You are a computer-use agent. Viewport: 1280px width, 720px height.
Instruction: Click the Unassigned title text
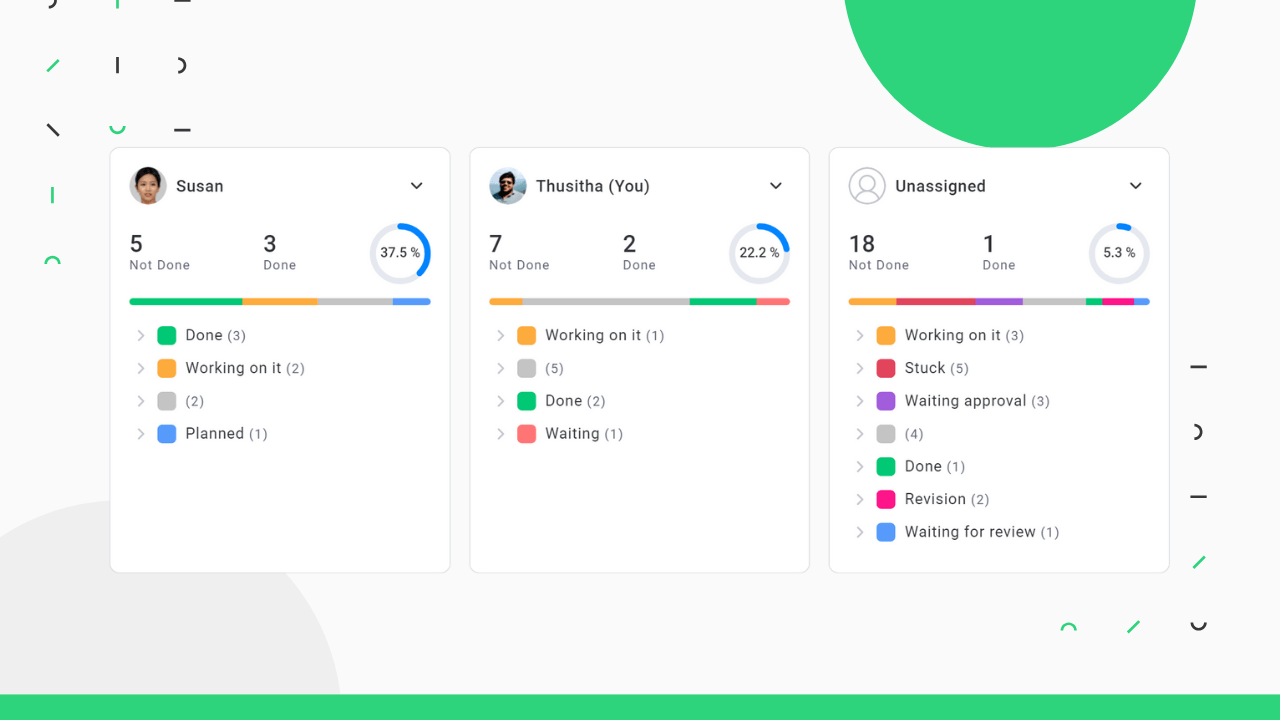(940, 186)
